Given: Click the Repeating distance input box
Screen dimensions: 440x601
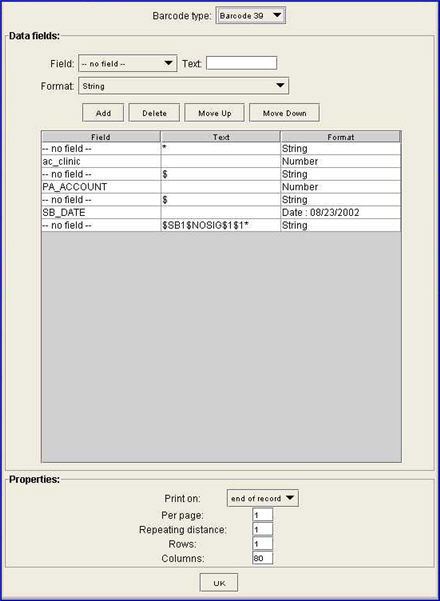Looking at the screenshot, I should point(263,529).
